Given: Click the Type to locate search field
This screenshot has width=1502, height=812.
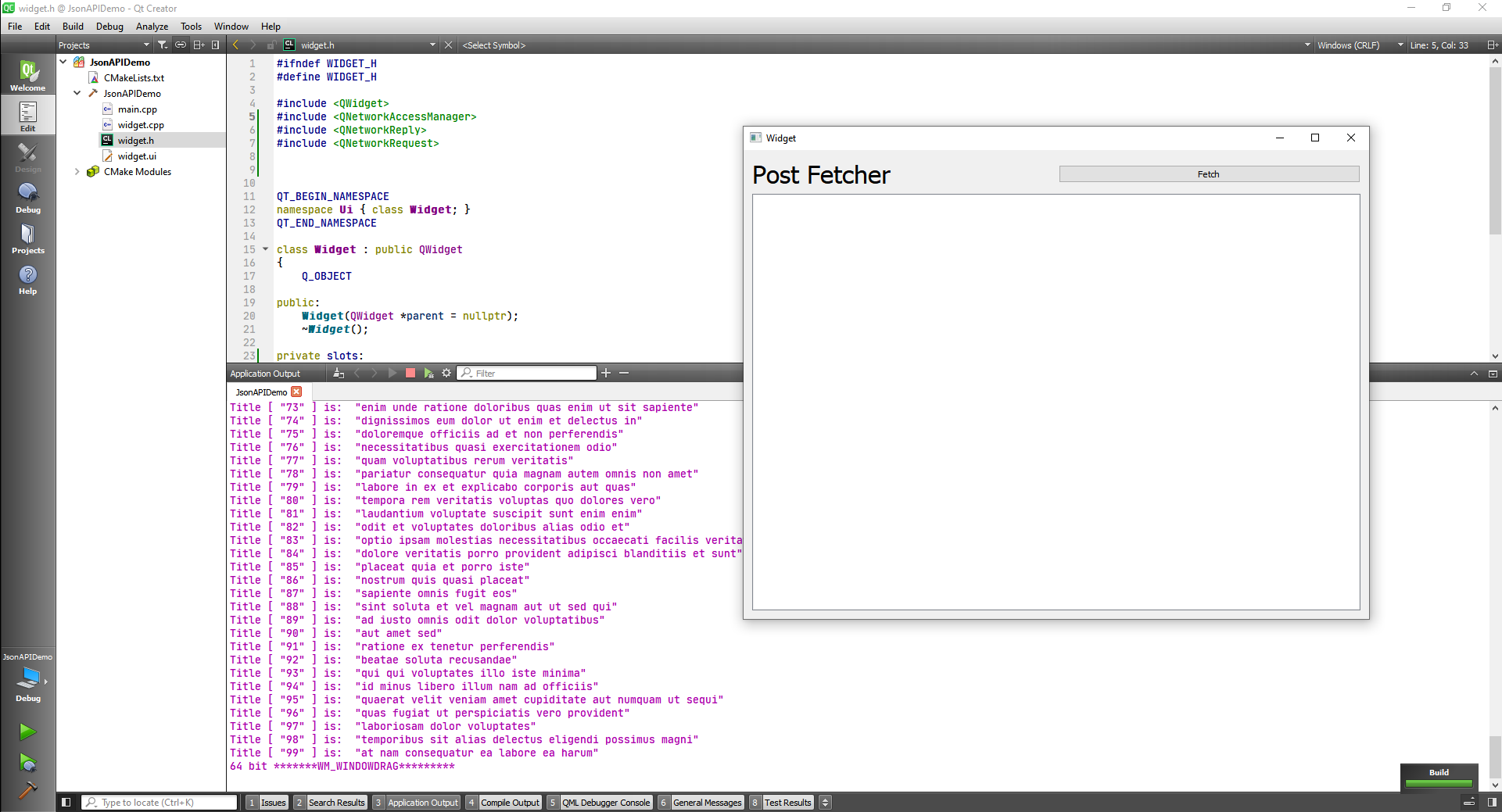Looking at the screenshot, I should (x=160, y=802).
